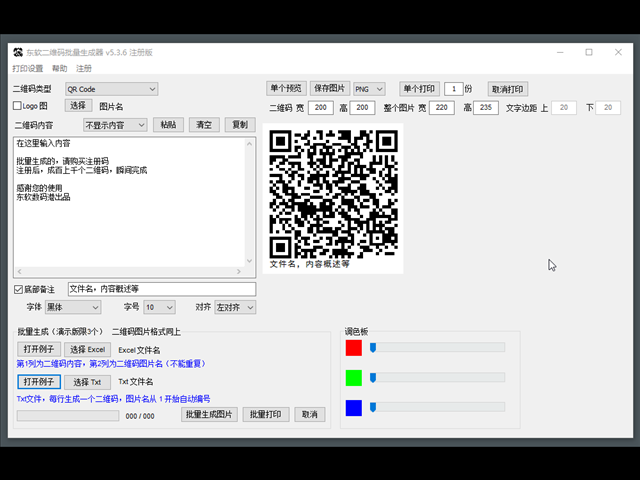Click the 取消 batch button
Image resolution: width=640 pixels, height=480 pixels.
[310, 415]
